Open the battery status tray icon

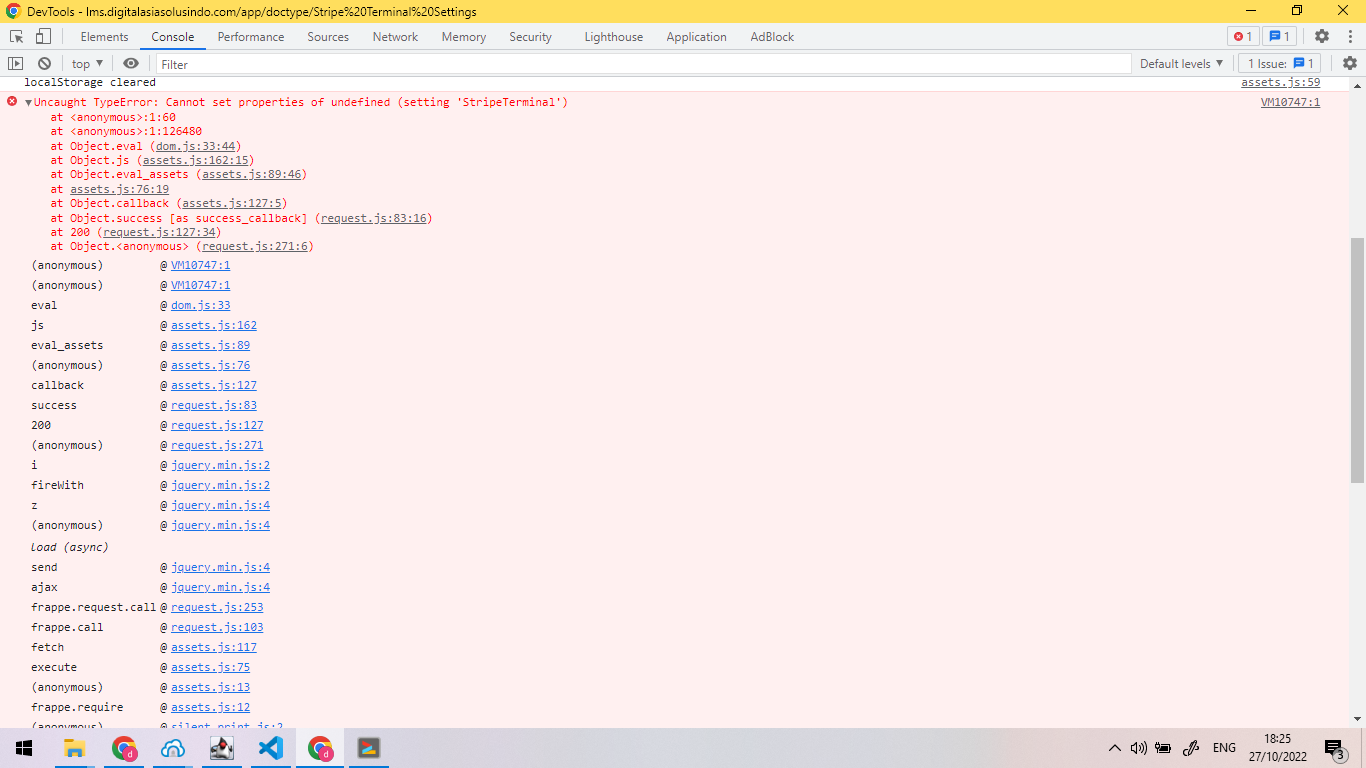click(x=1163, y=748)
